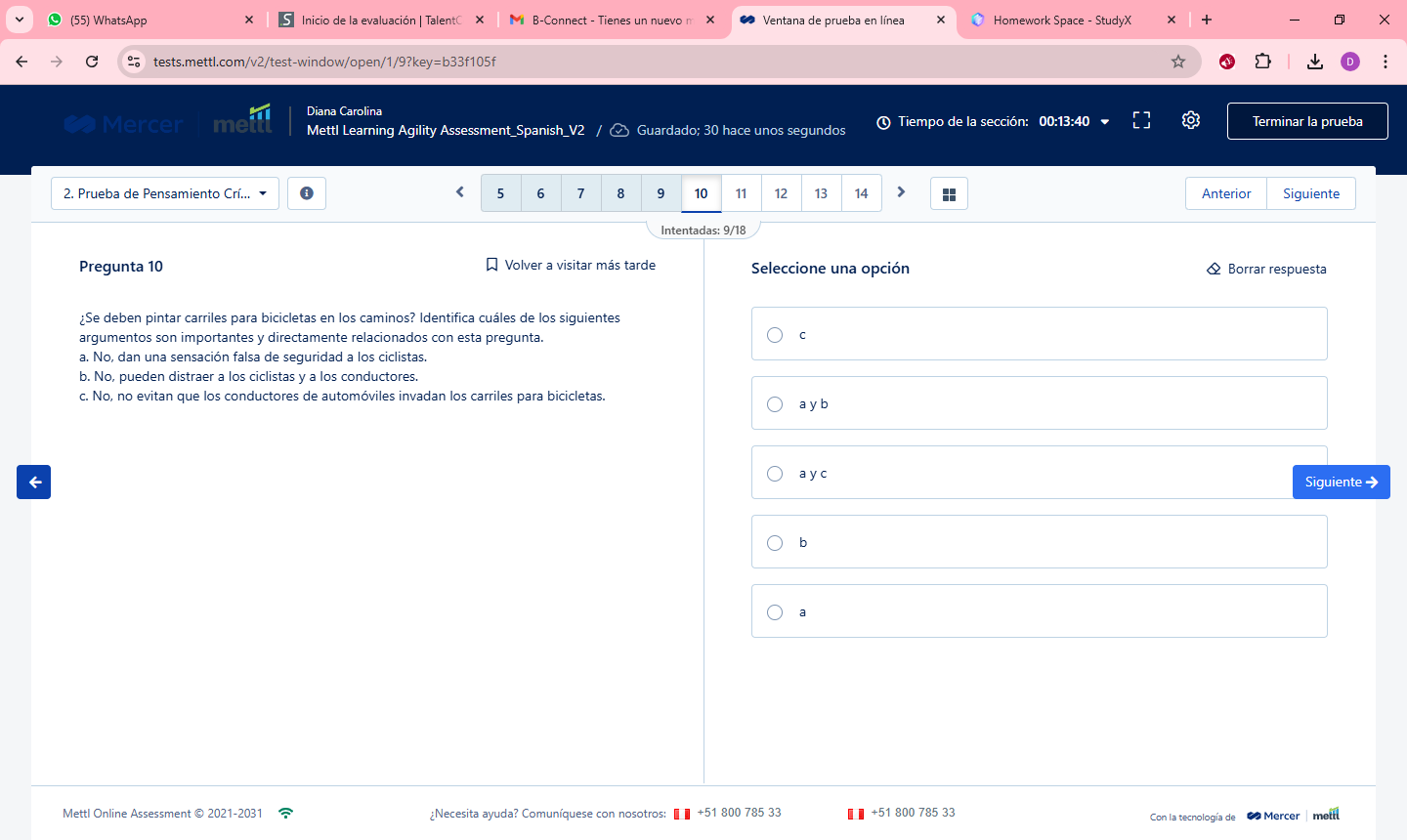1407x840 pixels.
Task: Bookmark this page with star icon
Action: coord(1178,62)
